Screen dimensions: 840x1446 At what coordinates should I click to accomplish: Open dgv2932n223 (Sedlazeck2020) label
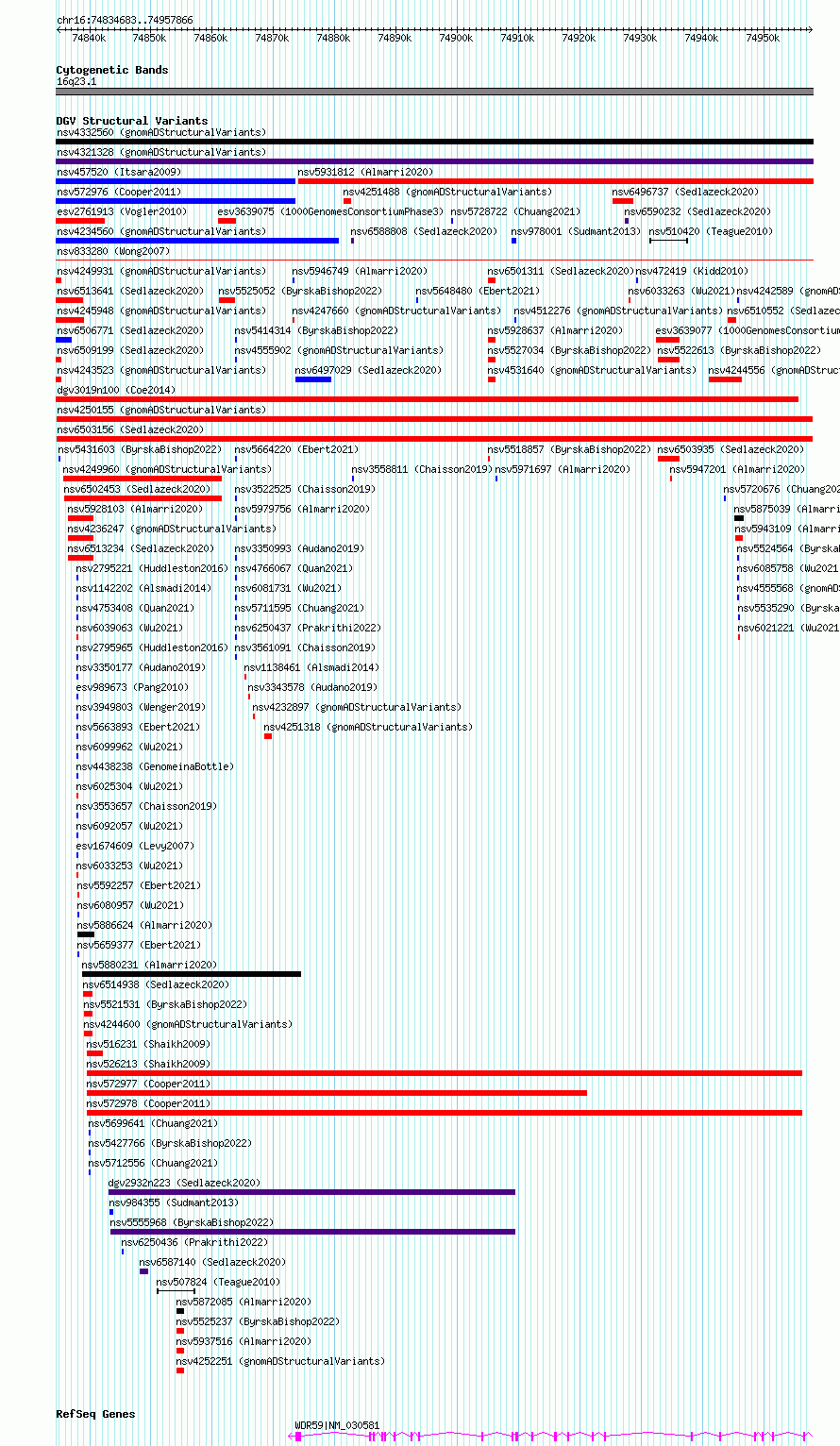pyautogui.click(x=184, y=1183)
